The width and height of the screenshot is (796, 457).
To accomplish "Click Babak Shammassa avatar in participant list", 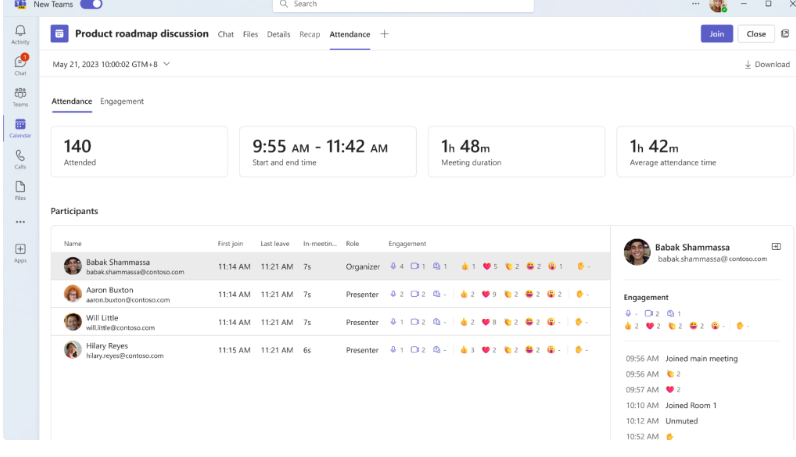I will click(x=73, y=266).
